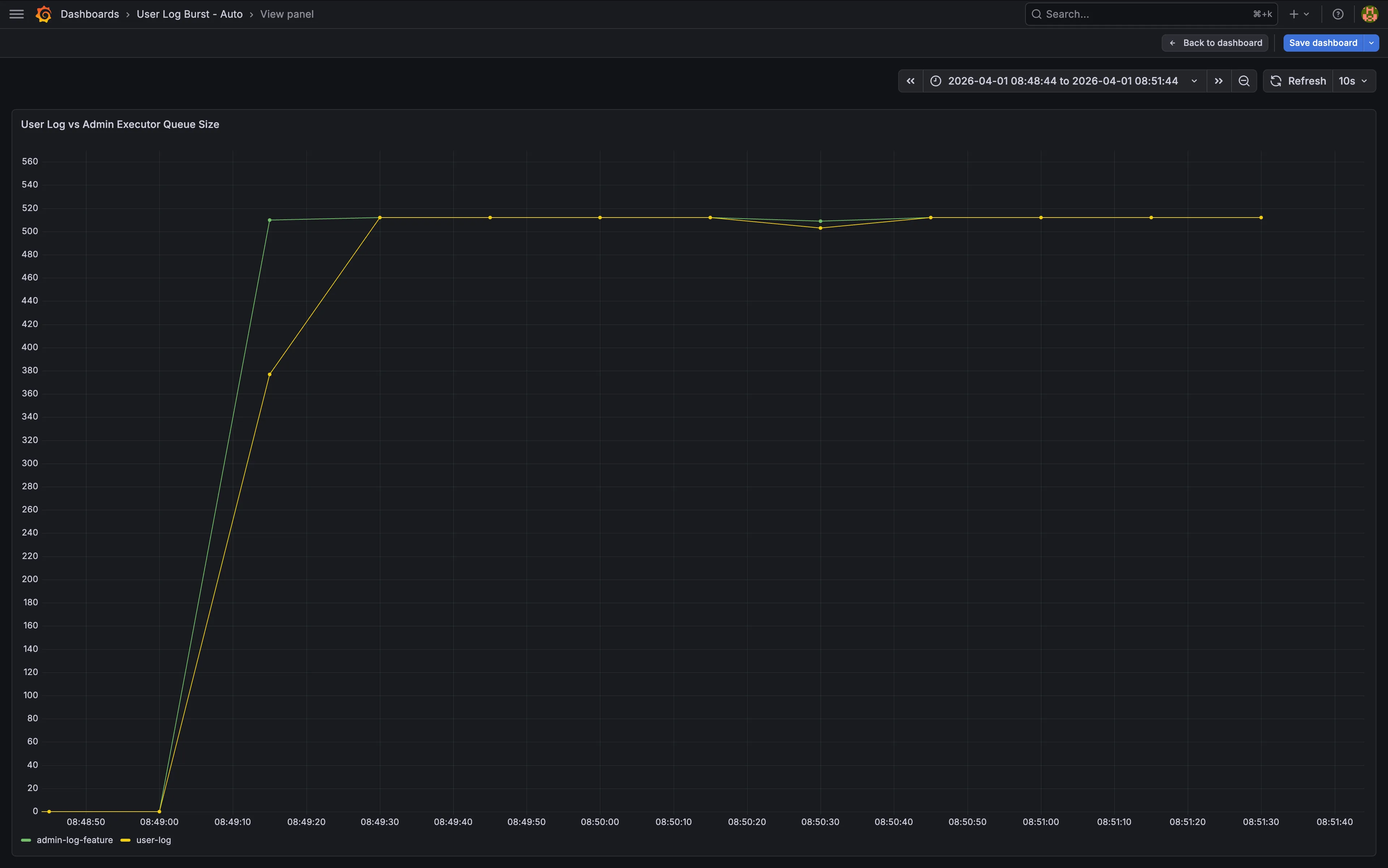Shift time range backward
The image size is (1388, 868).
tap(911, 81)
